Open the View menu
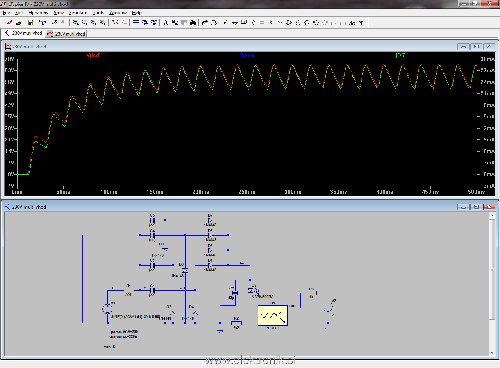The width and height of the screenshot is (500, 368). 58,13
